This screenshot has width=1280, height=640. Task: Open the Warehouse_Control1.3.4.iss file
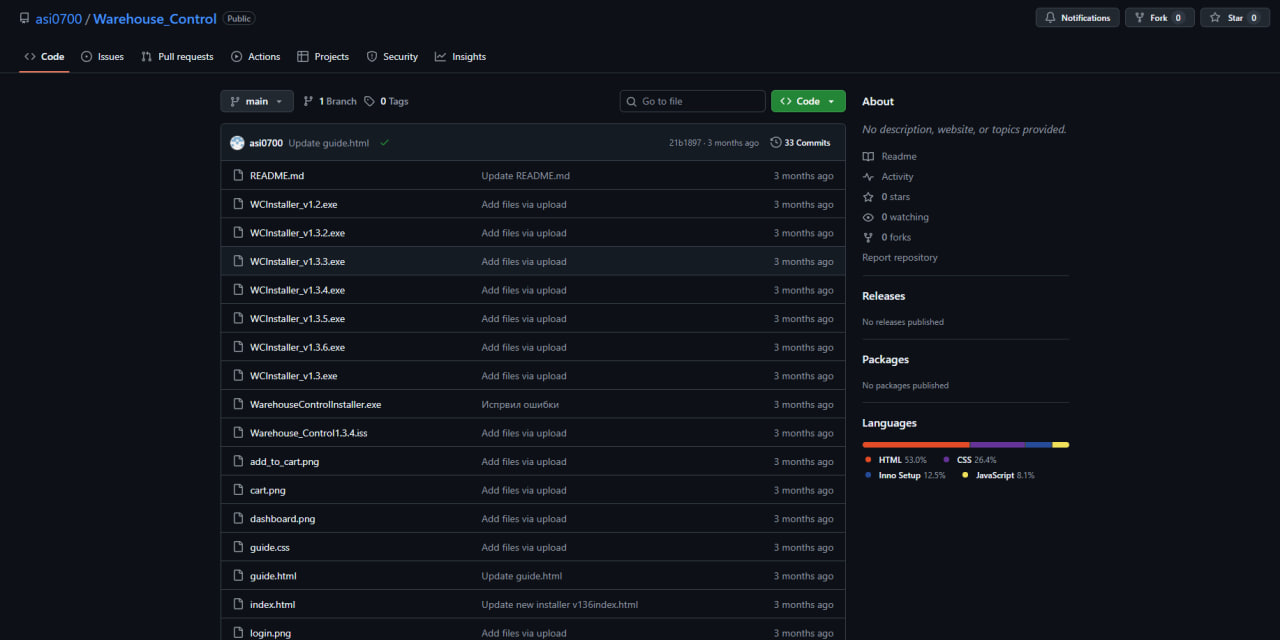point(308,433)
